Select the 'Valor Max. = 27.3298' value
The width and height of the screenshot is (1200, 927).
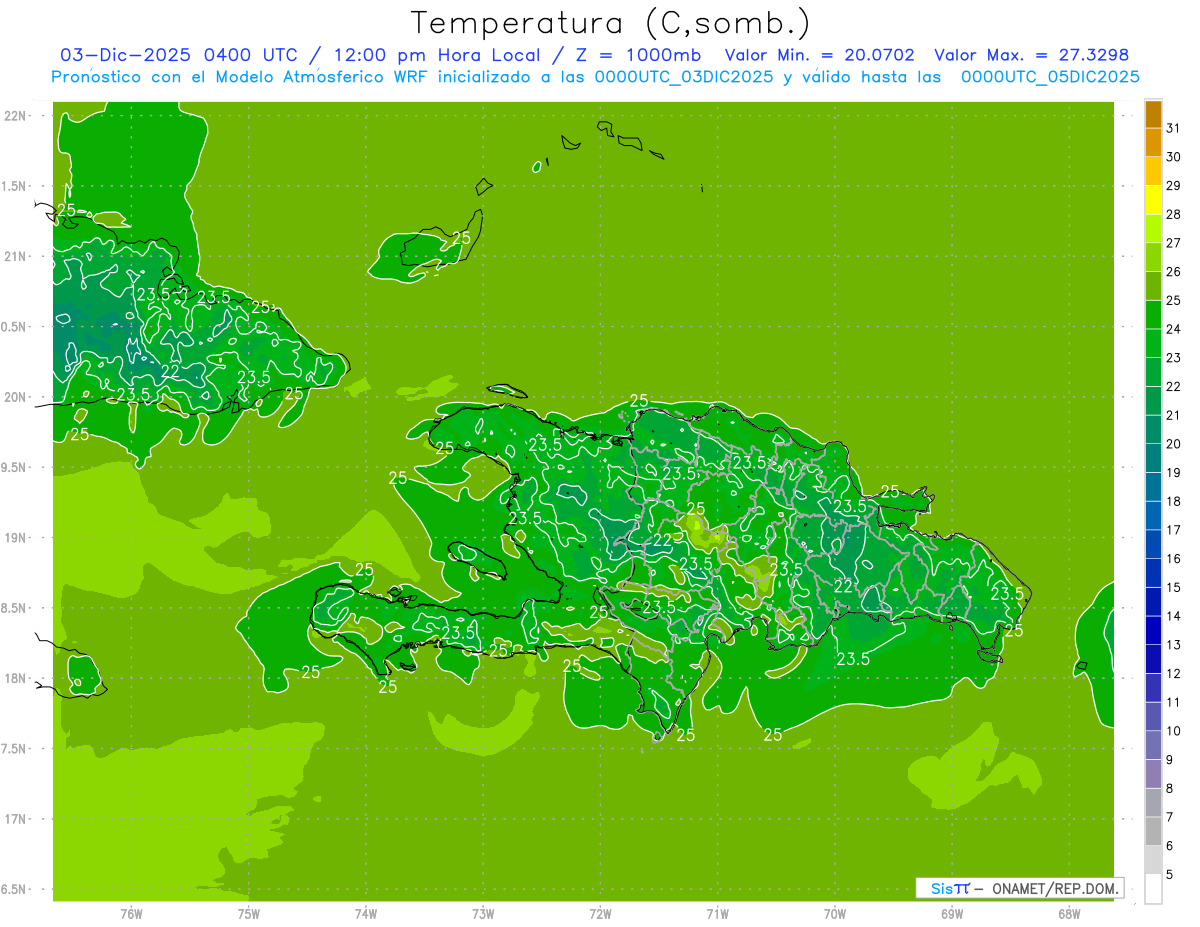point(1031,55)
